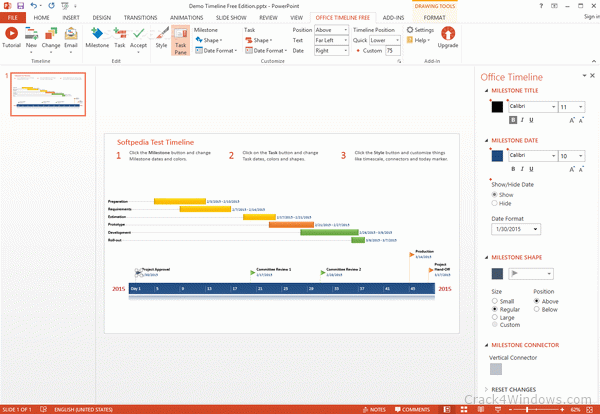Click the Save icon in title bar
This screenshot has width=600, height=414.
coord(20,6)
